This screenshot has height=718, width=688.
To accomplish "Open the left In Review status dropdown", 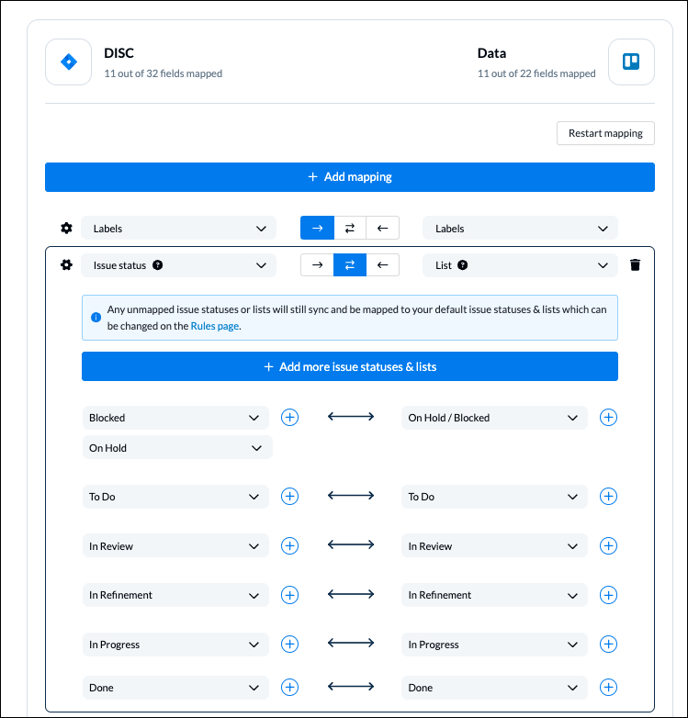I will (175, 546).
